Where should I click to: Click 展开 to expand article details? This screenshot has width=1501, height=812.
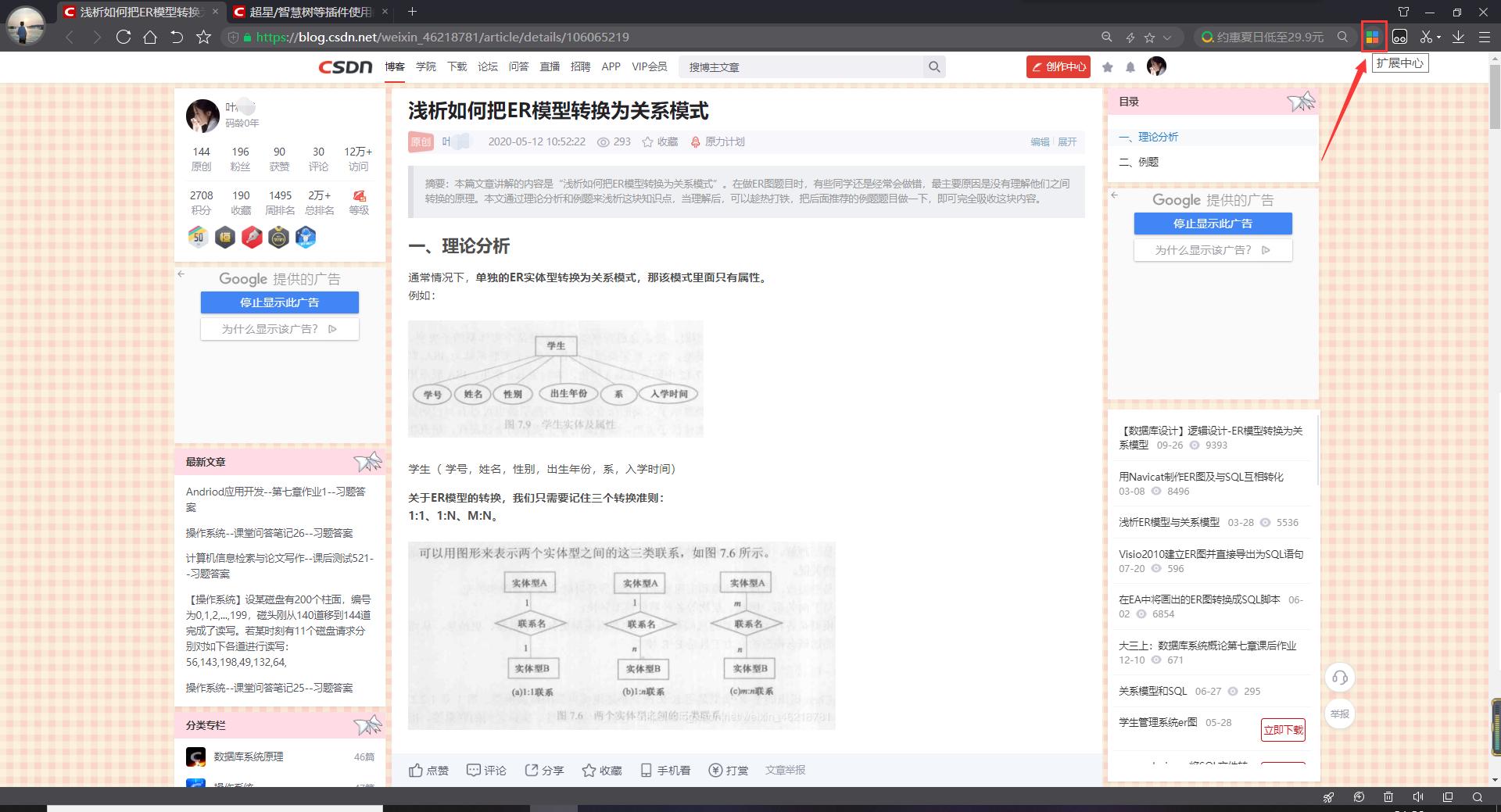tap(1067, 141)
